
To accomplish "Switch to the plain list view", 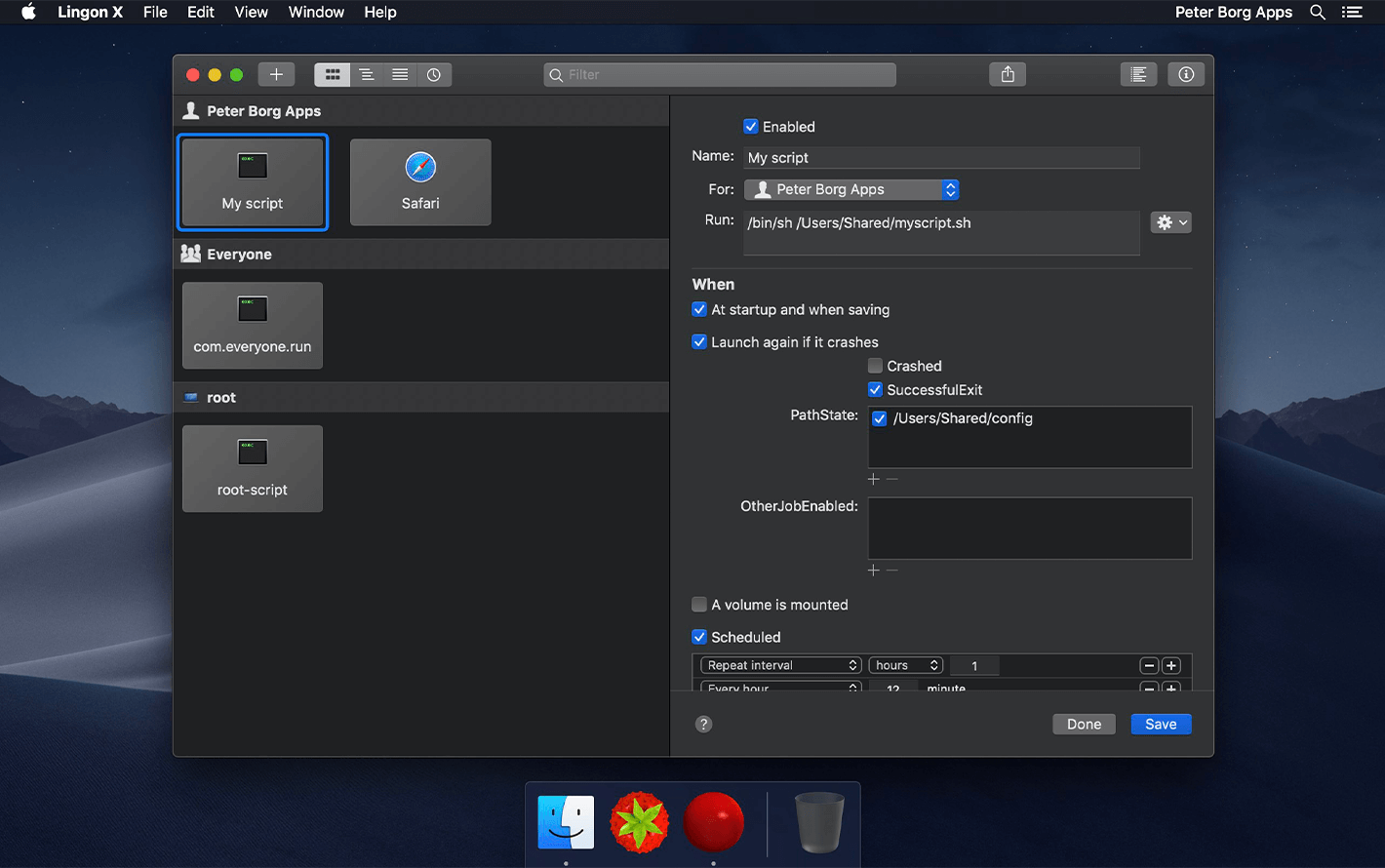I will coord(400,74).
